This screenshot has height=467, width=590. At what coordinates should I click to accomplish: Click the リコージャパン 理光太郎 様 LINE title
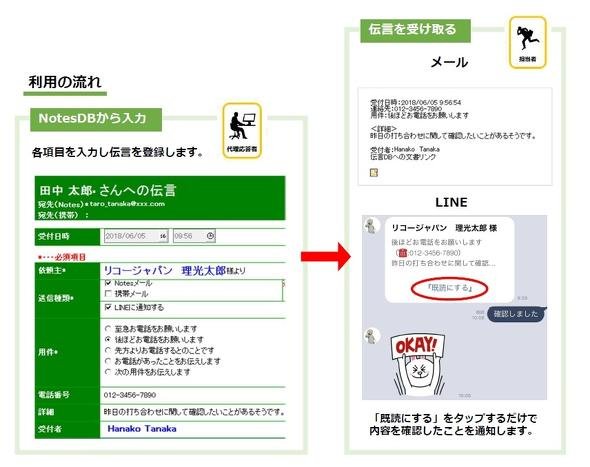click(x=444, y=228)
